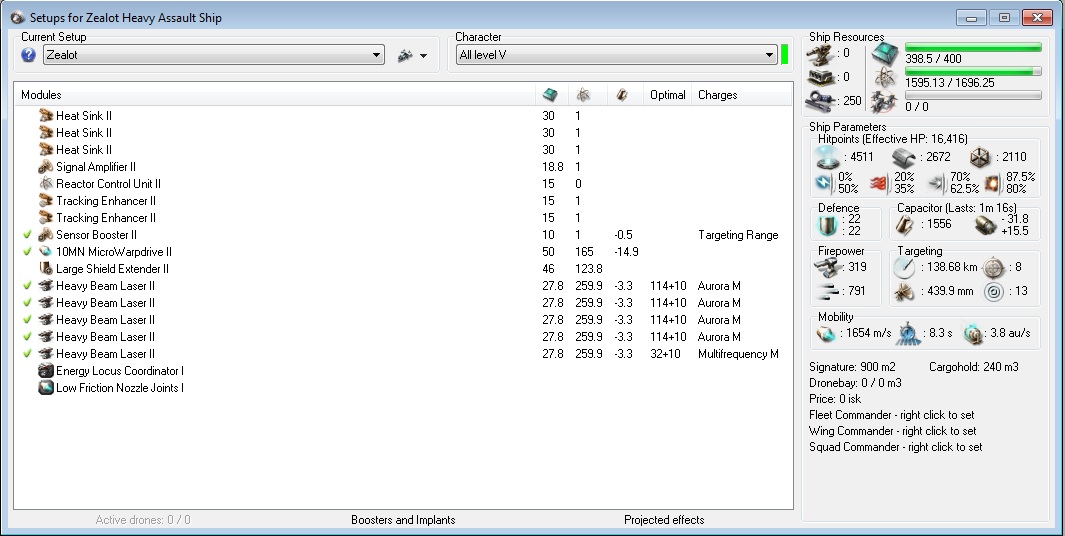Viewport: 1065px width, 536px height.
Task: Click the Price: 0 isk text
Action: click(x=834, y=399)
